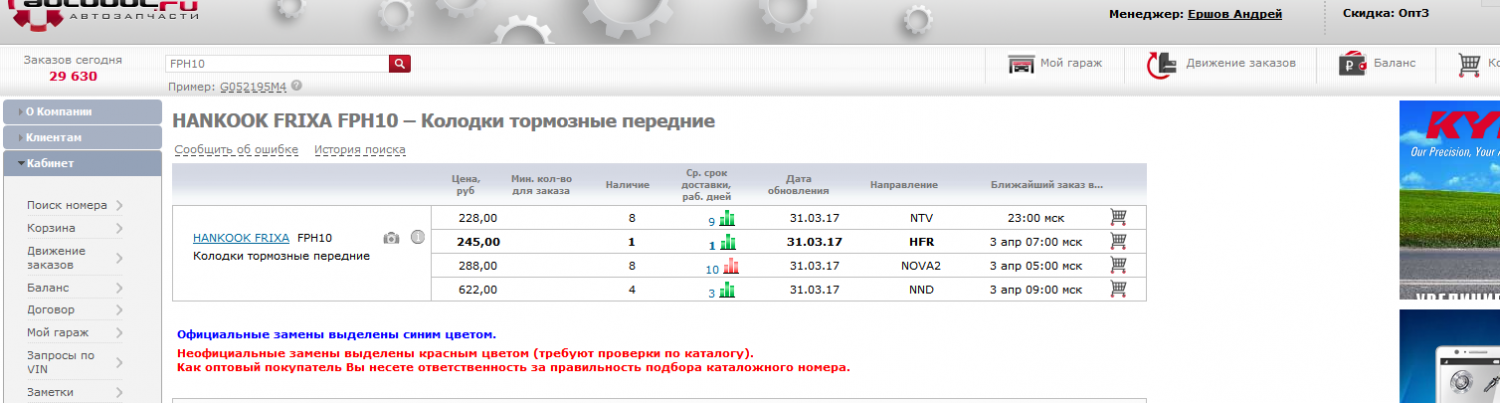Viewport: 1500px width, 403px height.
Task: Open Баланс in the header
Action: point(1394,63)
